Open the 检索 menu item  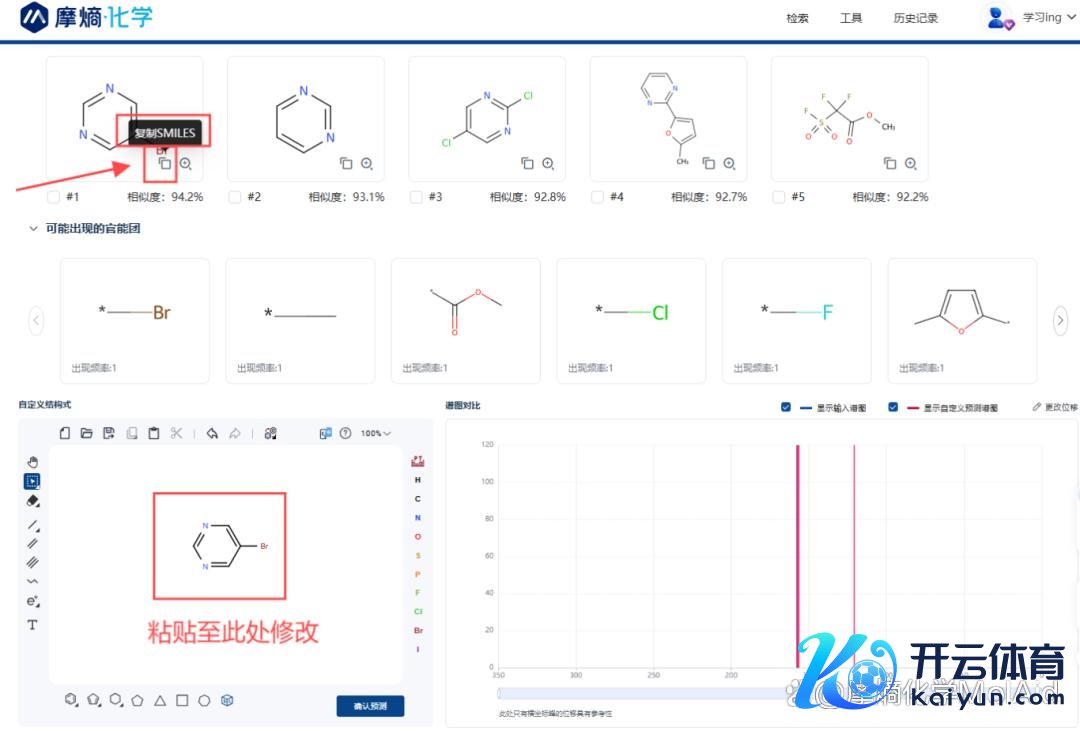tap(797, 18)
